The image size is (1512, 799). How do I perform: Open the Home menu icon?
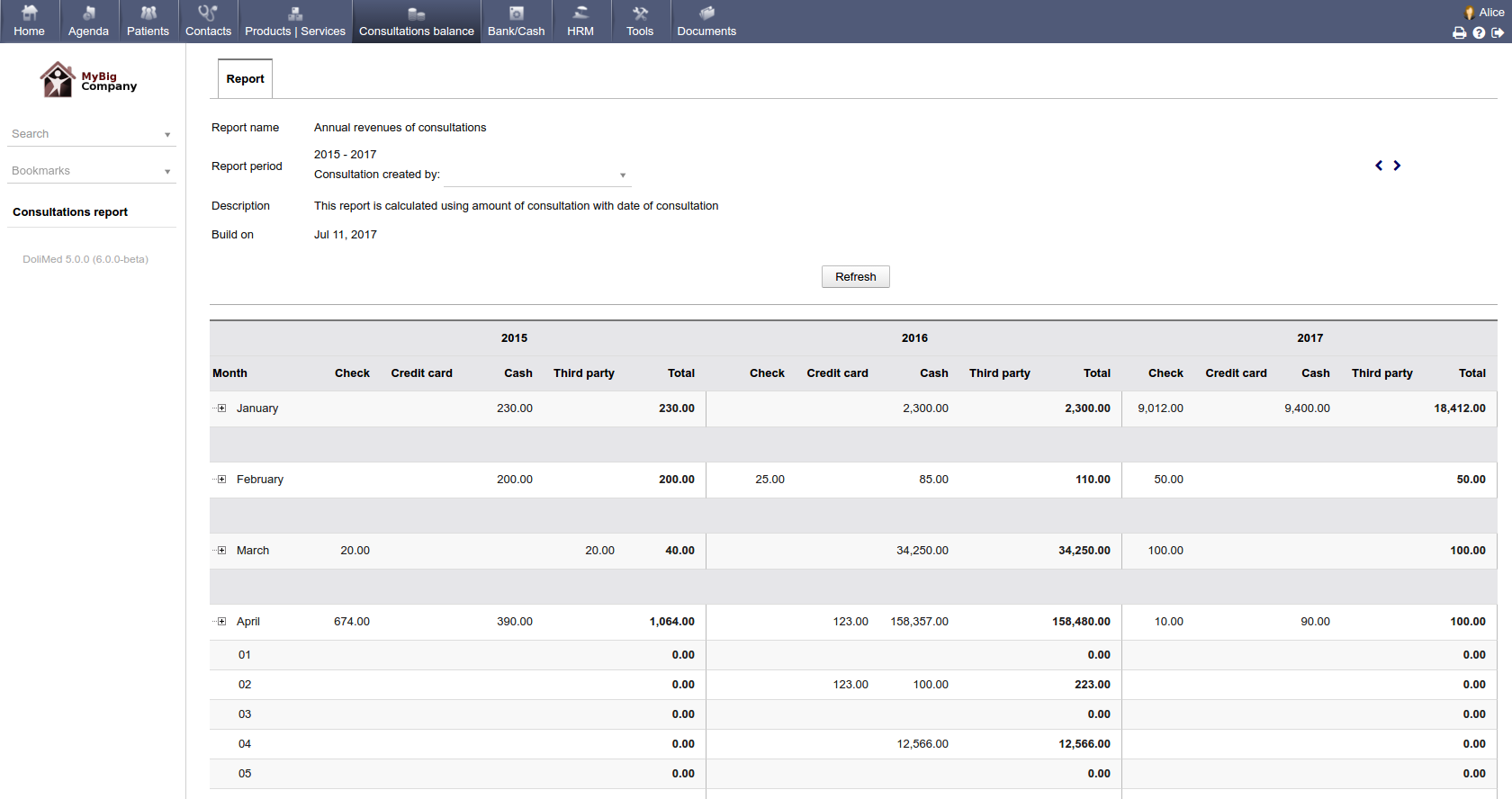click(x=29, y=13)
